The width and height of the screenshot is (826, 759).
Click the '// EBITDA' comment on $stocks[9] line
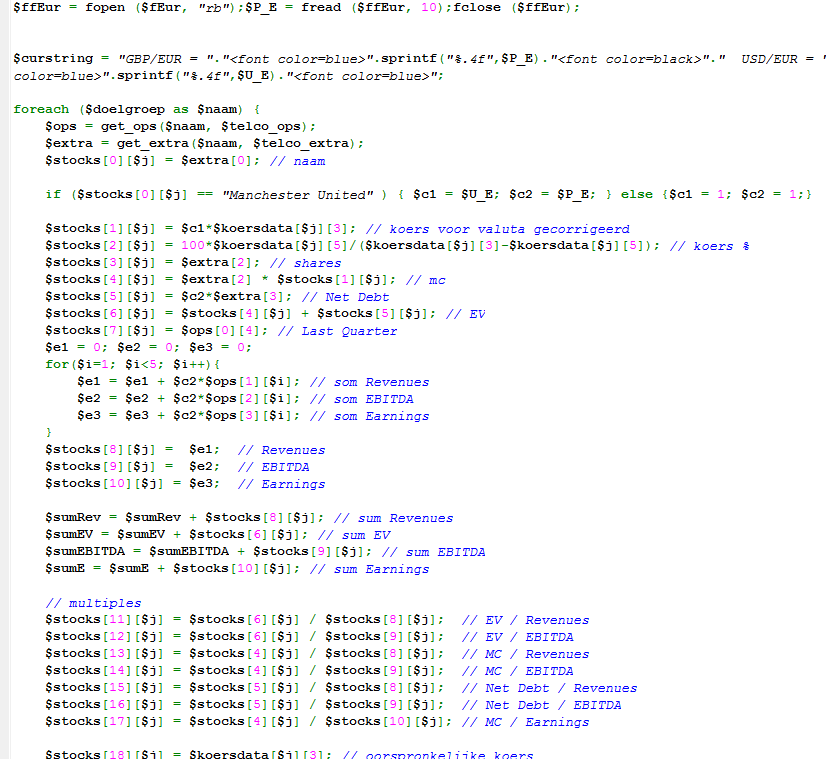click(x=273, y=467)
